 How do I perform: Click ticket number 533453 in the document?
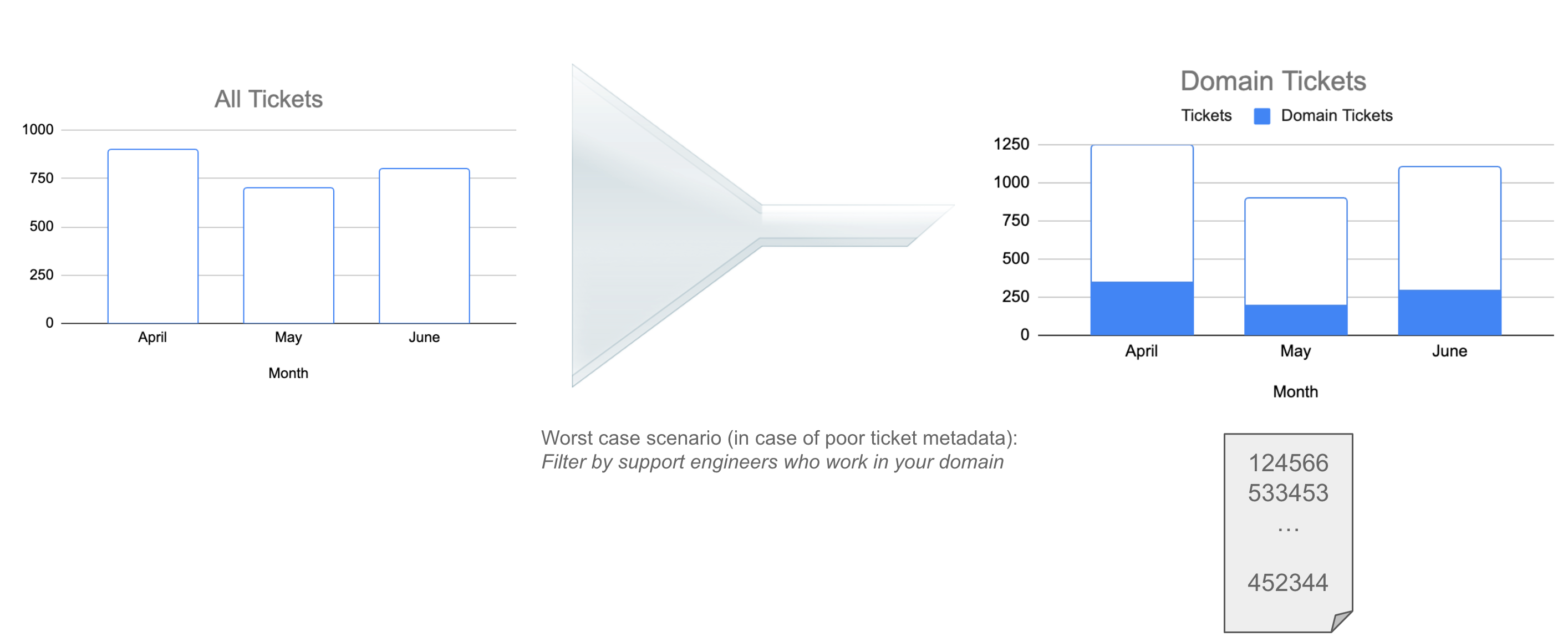click(1288, 493)
